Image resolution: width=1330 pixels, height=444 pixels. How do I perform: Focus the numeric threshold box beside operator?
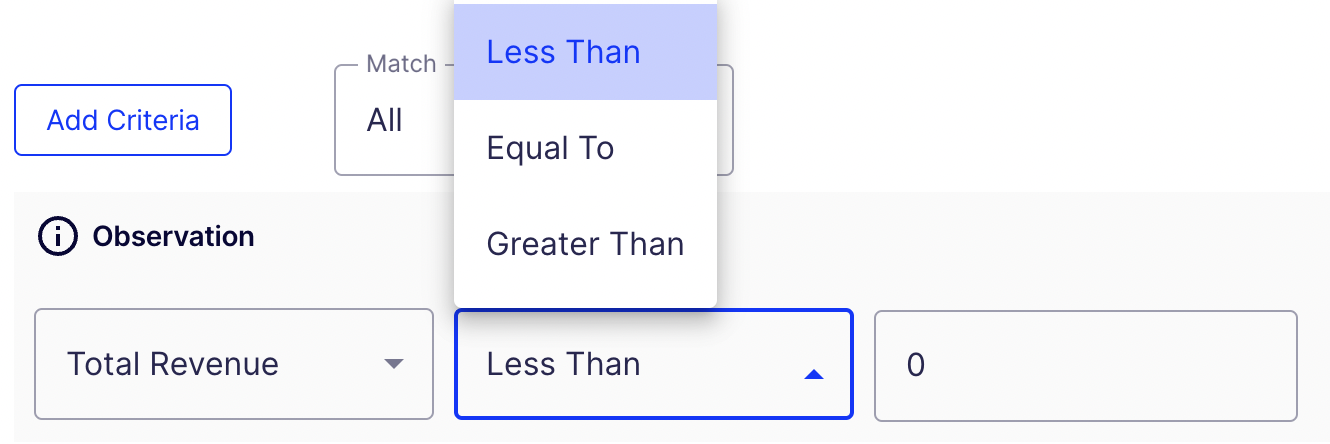[1086, 365]
